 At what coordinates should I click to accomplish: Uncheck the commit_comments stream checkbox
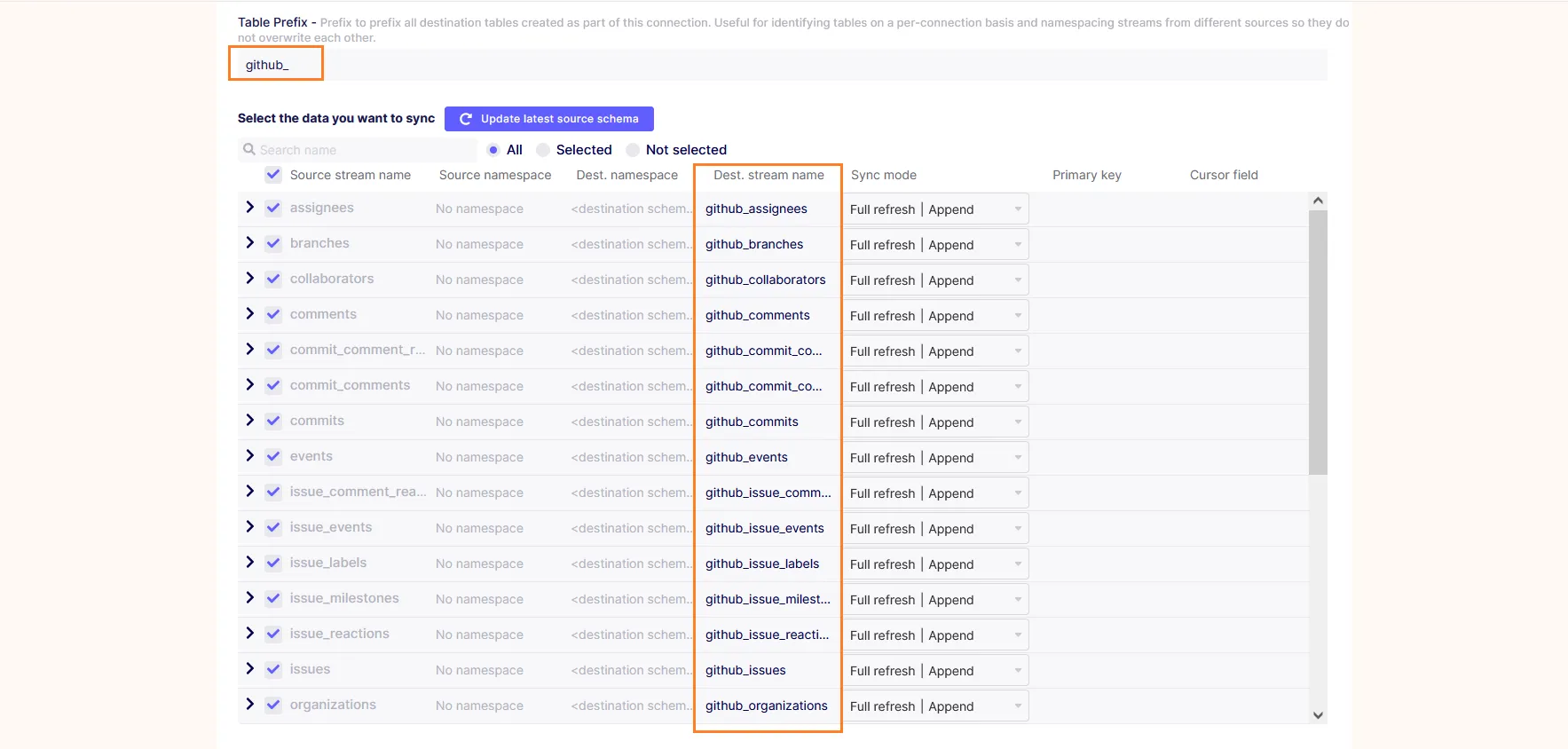coord(273,385)
